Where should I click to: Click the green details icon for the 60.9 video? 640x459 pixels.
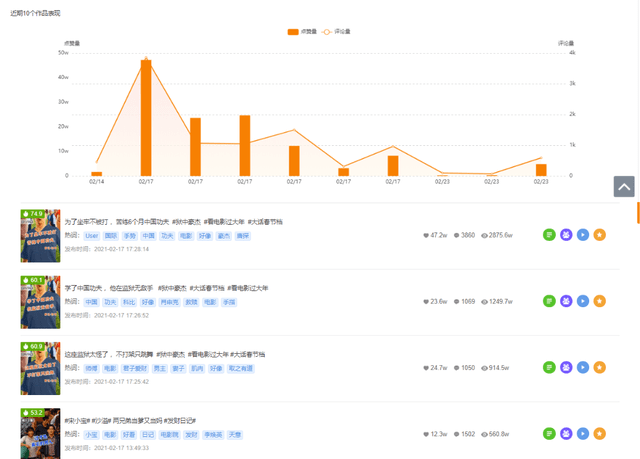coord(549,368)
